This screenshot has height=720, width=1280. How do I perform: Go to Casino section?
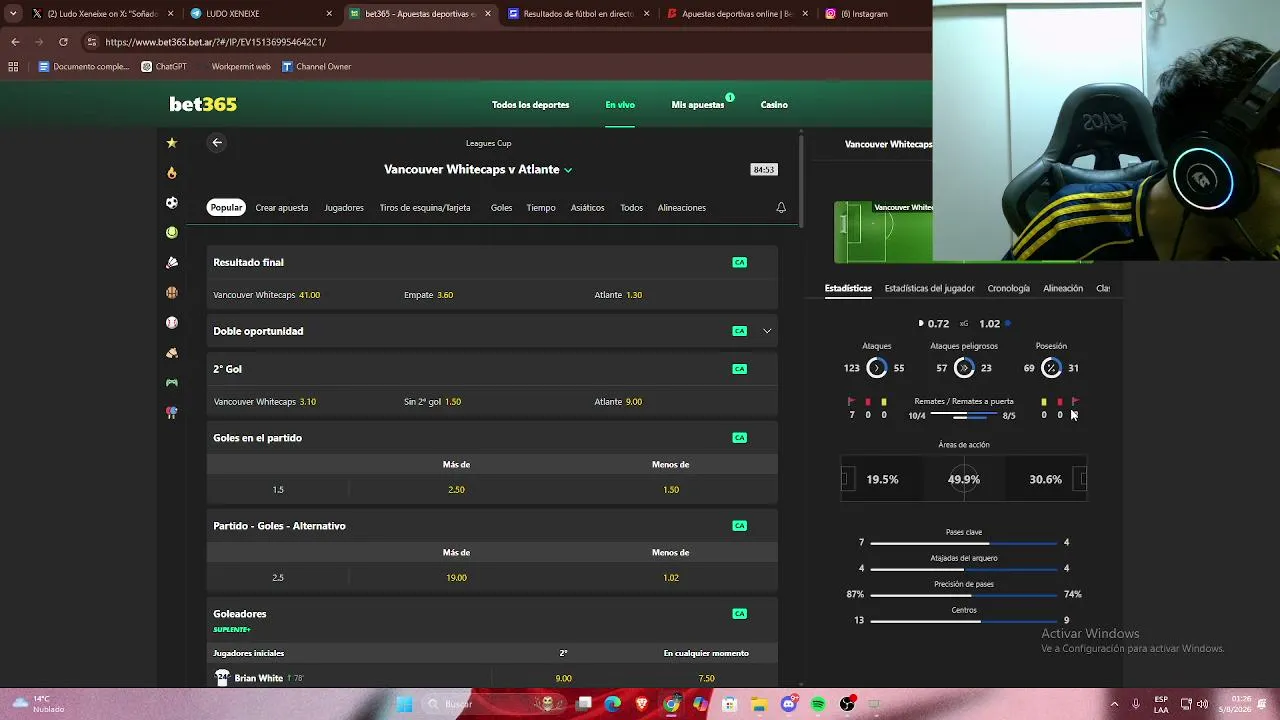coord(774,105)
